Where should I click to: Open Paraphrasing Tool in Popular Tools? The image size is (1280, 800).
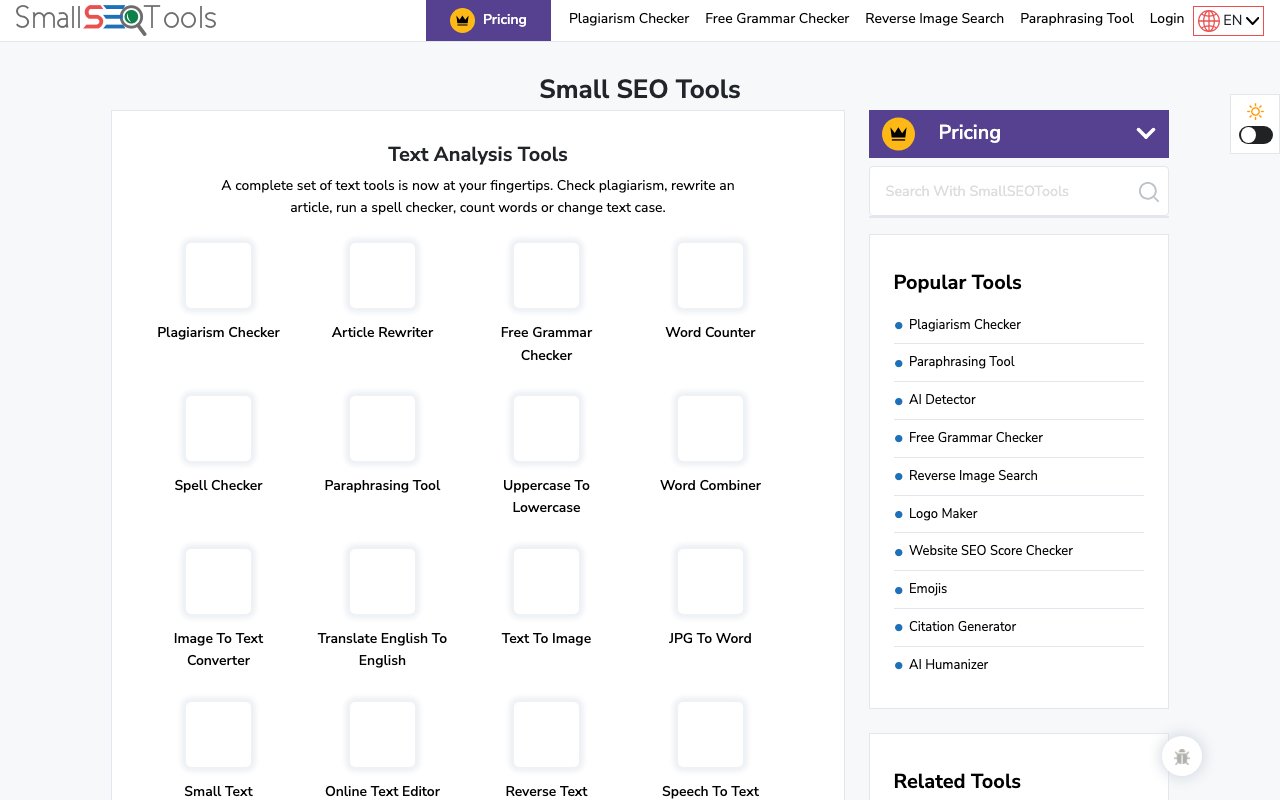[961, 362]
